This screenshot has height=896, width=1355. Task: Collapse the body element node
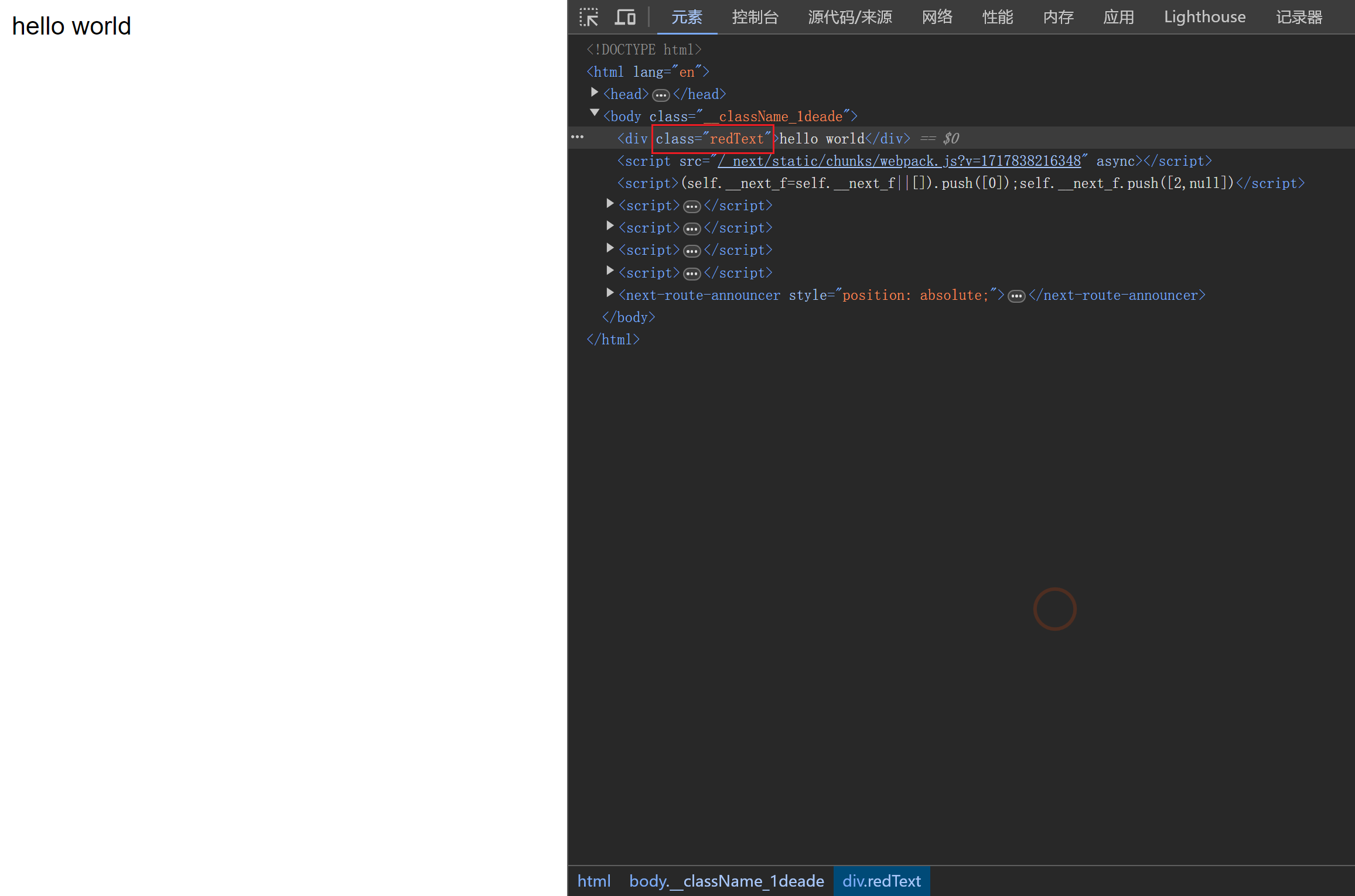[x=595, y=113]
